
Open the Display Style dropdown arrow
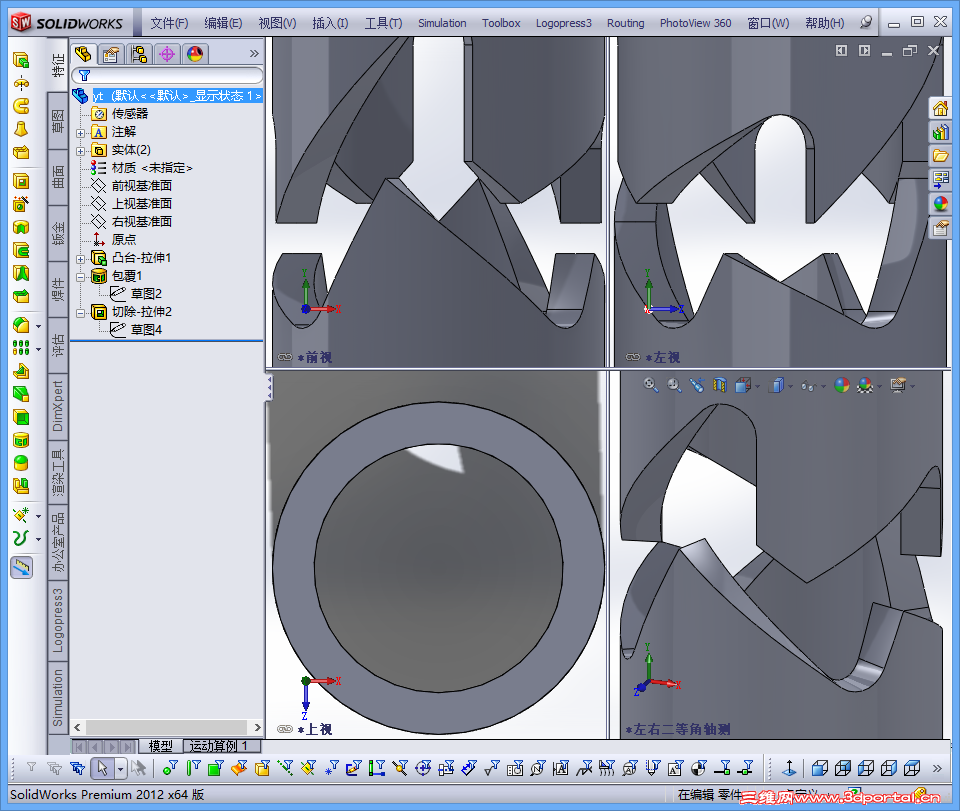click(790, 386)
